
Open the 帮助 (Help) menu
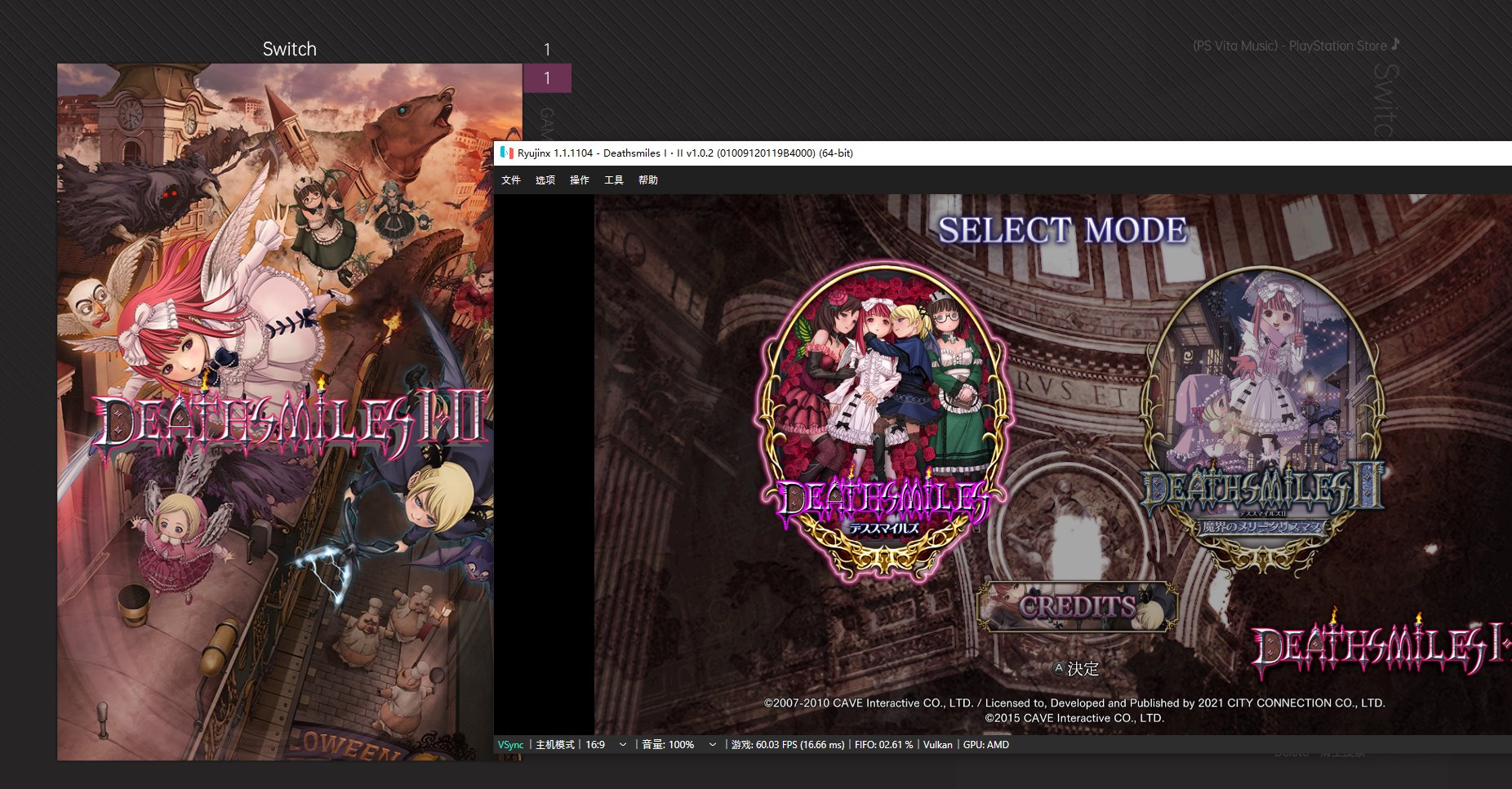pyautogui.click(x=648, y=180)
